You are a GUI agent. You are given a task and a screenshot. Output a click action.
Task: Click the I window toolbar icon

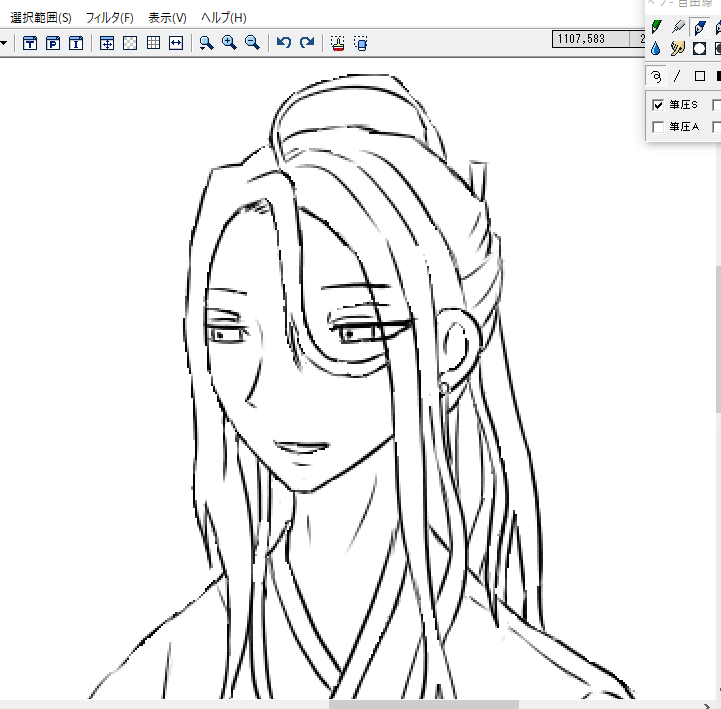[76, 43]
